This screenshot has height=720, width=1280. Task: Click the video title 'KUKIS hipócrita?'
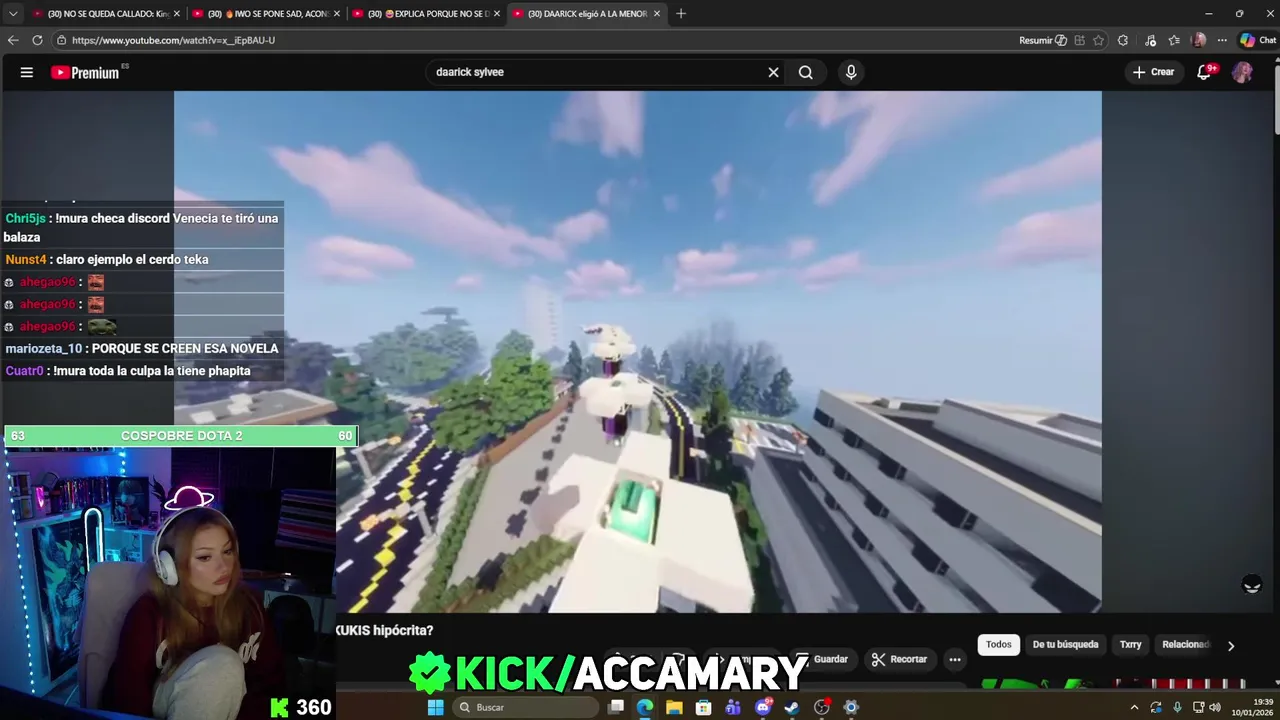tap(384, 630)
